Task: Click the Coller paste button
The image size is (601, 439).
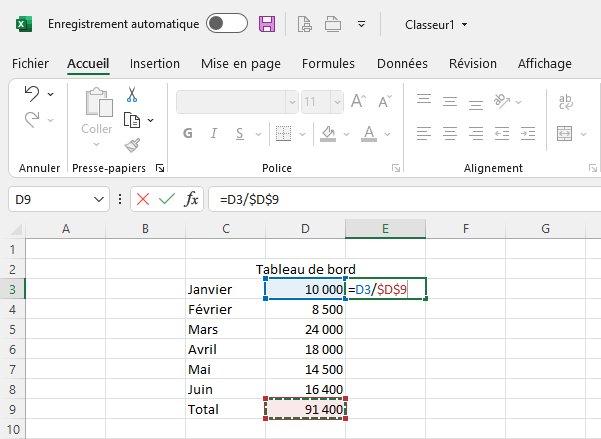Action: point(97,117)
